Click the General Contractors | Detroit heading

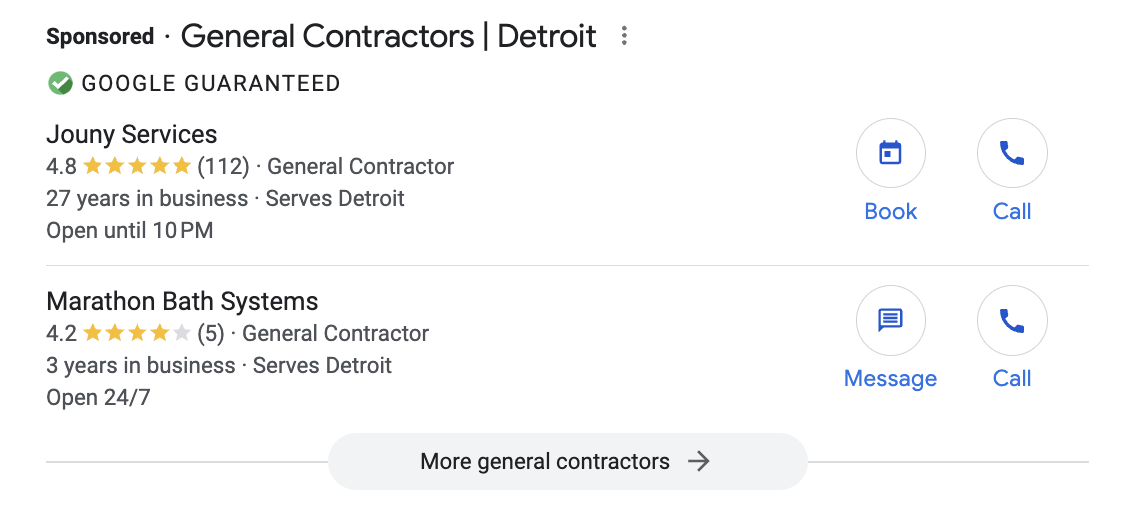388,36
